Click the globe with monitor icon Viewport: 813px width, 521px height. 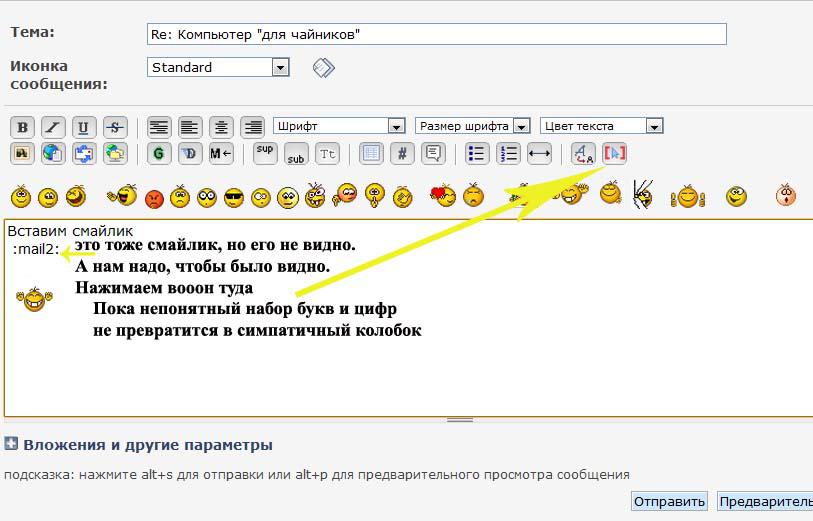tap(115, 154)
